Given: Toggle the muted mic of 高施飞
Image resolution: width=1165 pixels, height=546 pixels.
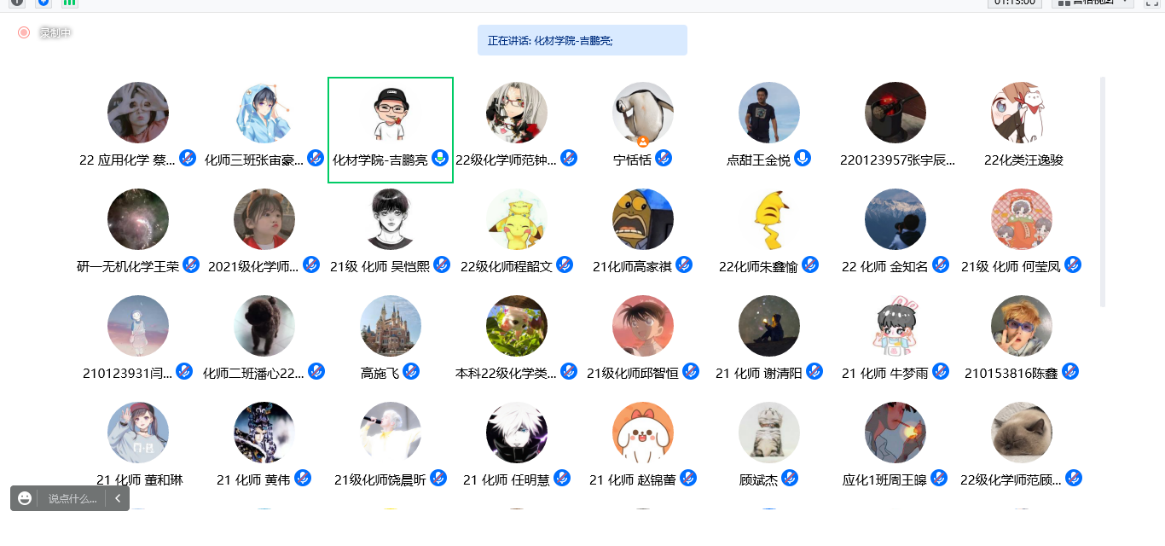Looking at the screenshot, I should point(412,371).
